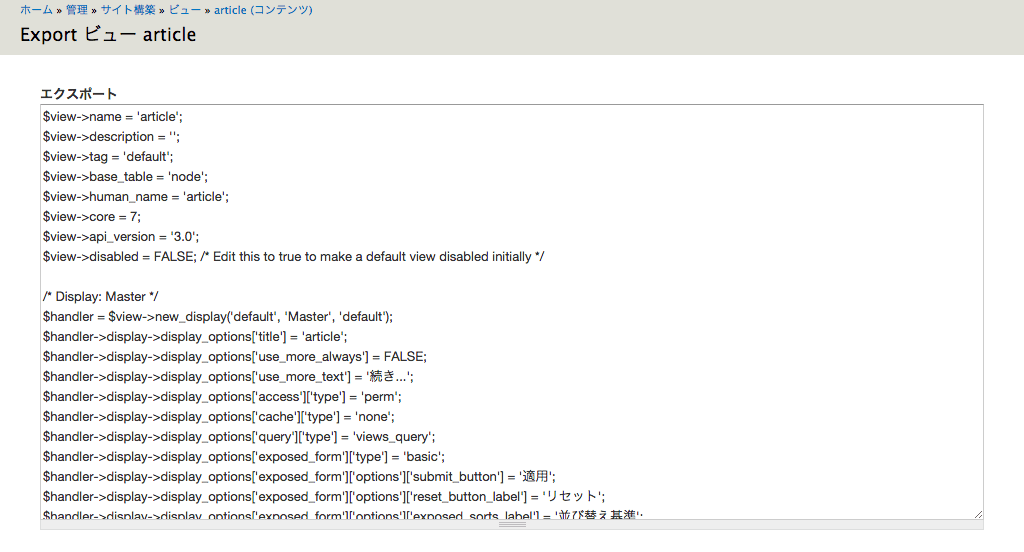Click the ['access']['type'] = 'perm' line
Image resolution: width=1024 pixels, height=552 pixels.
pos(223,397)
